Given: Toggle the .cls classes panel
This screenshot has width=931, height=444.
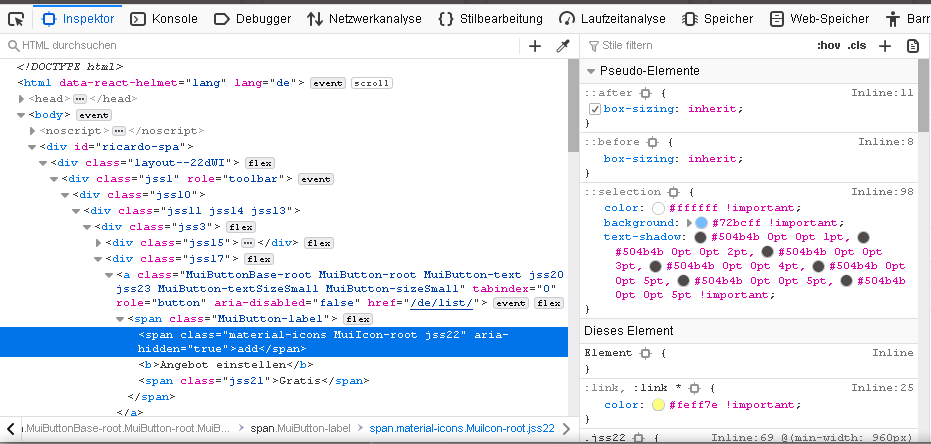Looking at the screenshot, I should pyautogui.click(x=857, y=46).
